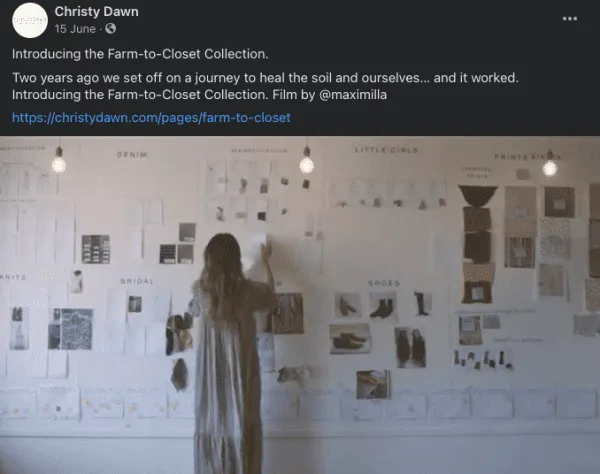The height and width of the screenshot is (474, 600).
Task: Open the christydawn.com farm-to-closet link
Action: pos(151,117)
